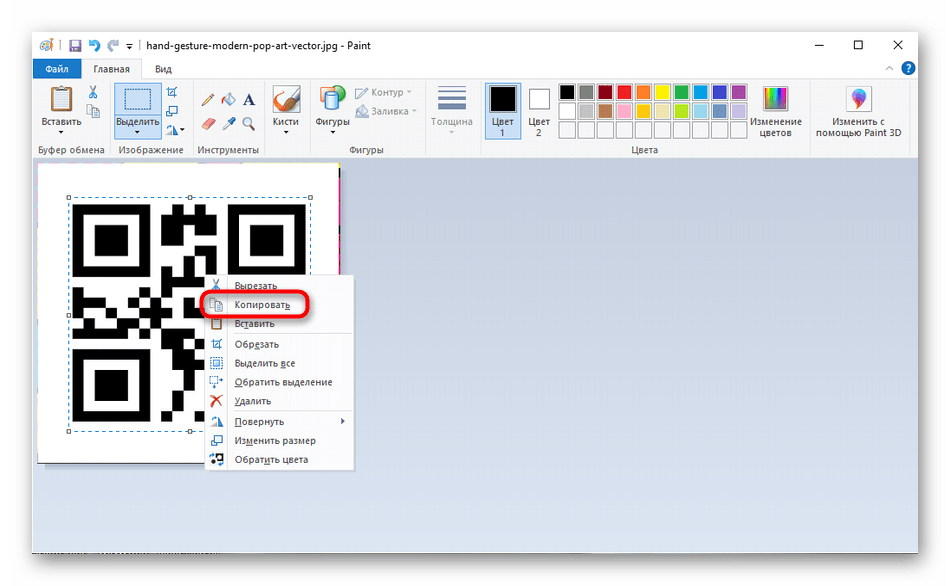Open Paint help question mark icon
950x586 pixels.
(908, 68)
